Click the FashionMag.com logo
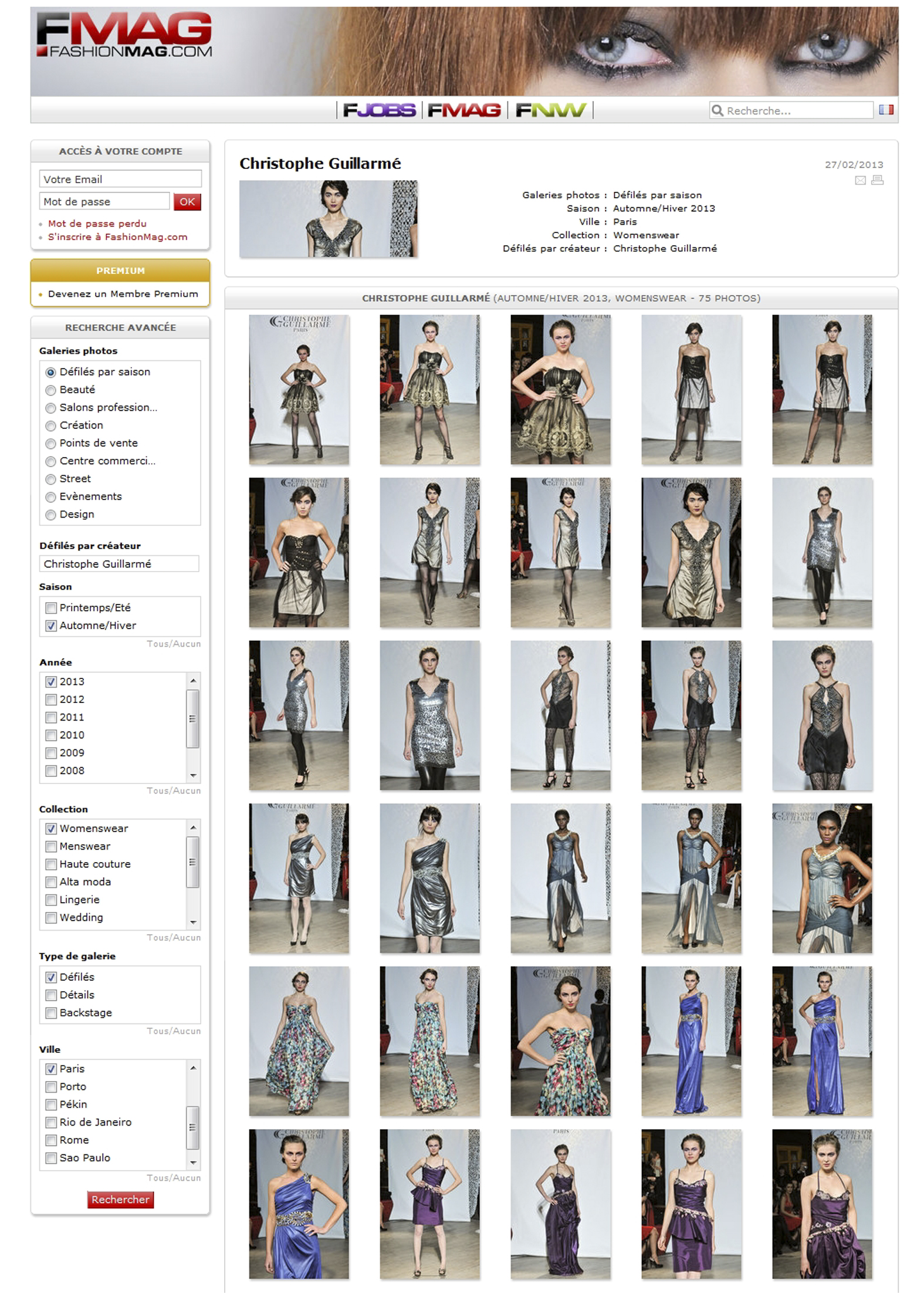 pos(124,35)
